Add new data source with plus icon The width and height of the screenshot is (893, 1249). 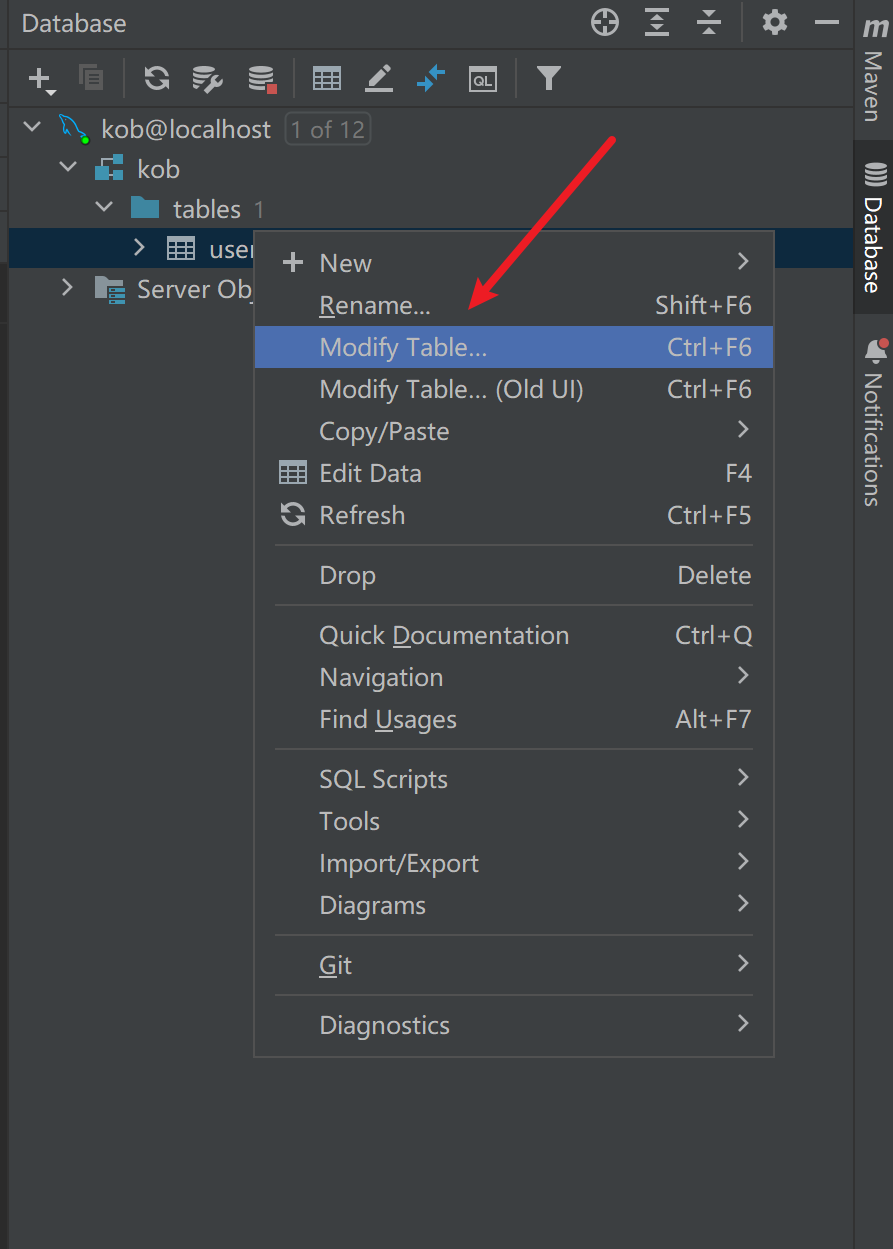38,77
